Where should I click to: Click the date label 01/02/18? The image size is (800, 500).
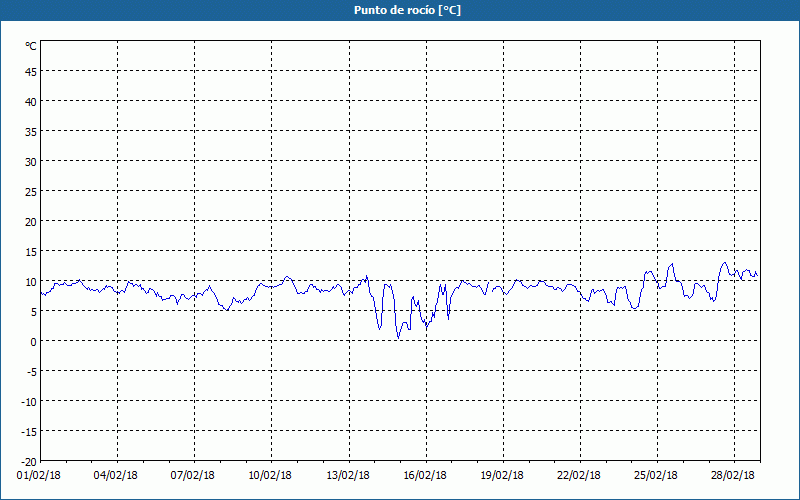click(x=39, y=476)
